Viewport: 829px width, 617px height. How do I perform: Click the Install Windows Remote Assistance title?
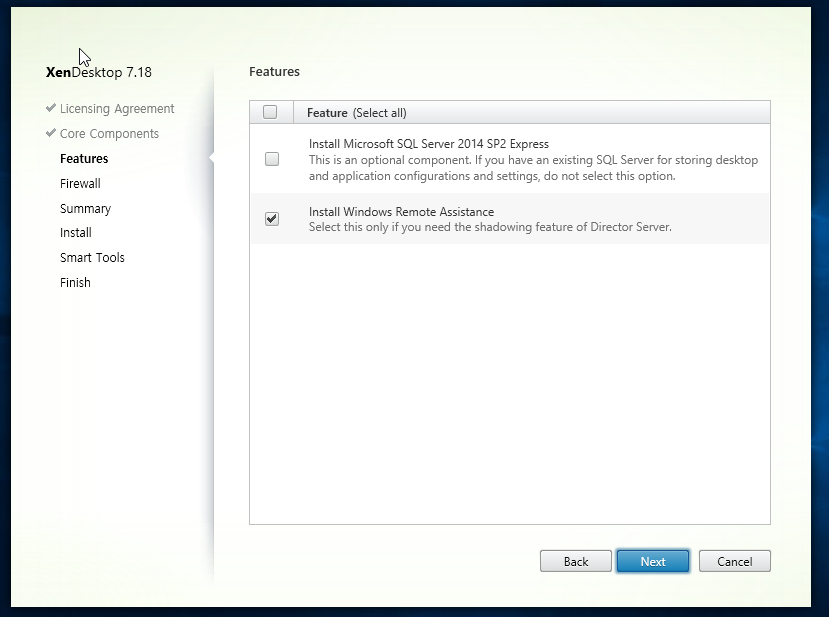(x=401, y=211)
